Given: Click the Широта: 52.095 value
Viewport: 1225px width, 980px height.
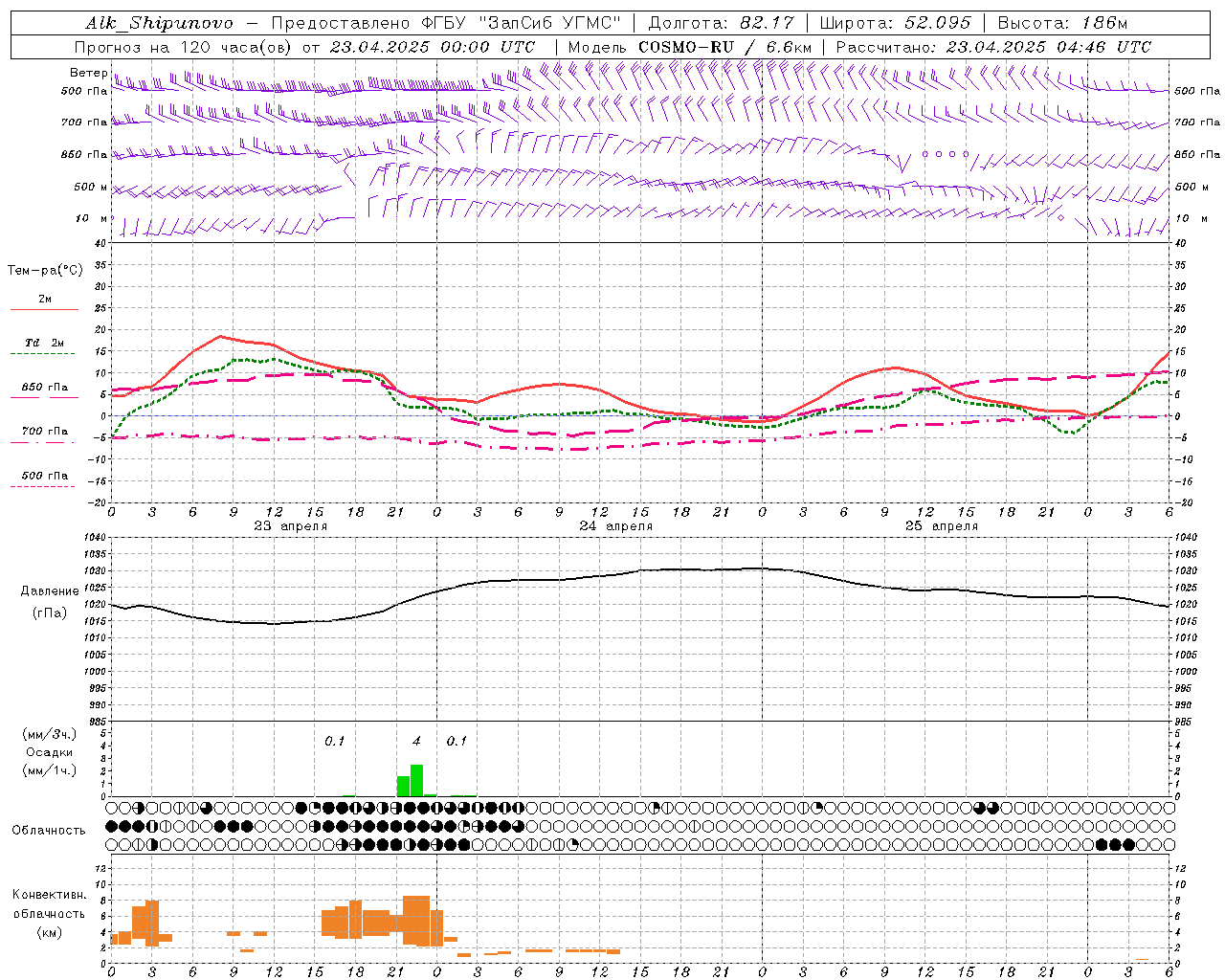Looking at the screenshot, I should click(x=896, y=23).
